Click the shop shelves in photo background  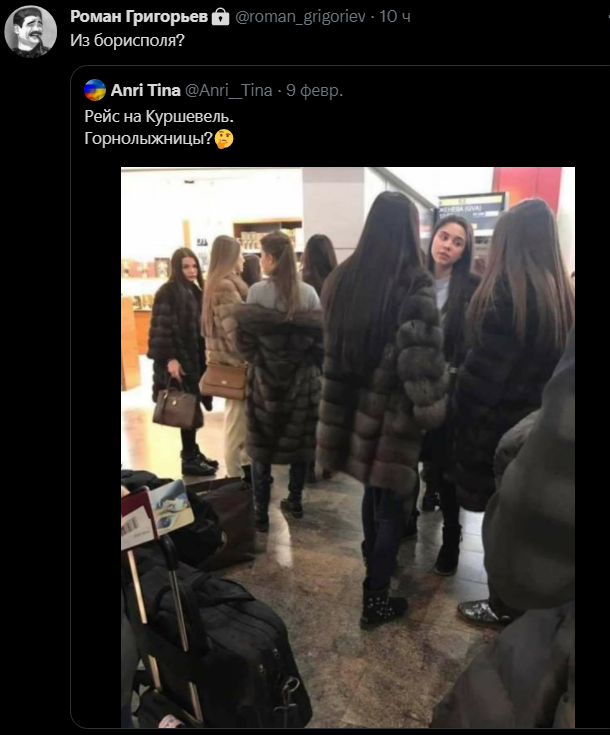[268, 236]
